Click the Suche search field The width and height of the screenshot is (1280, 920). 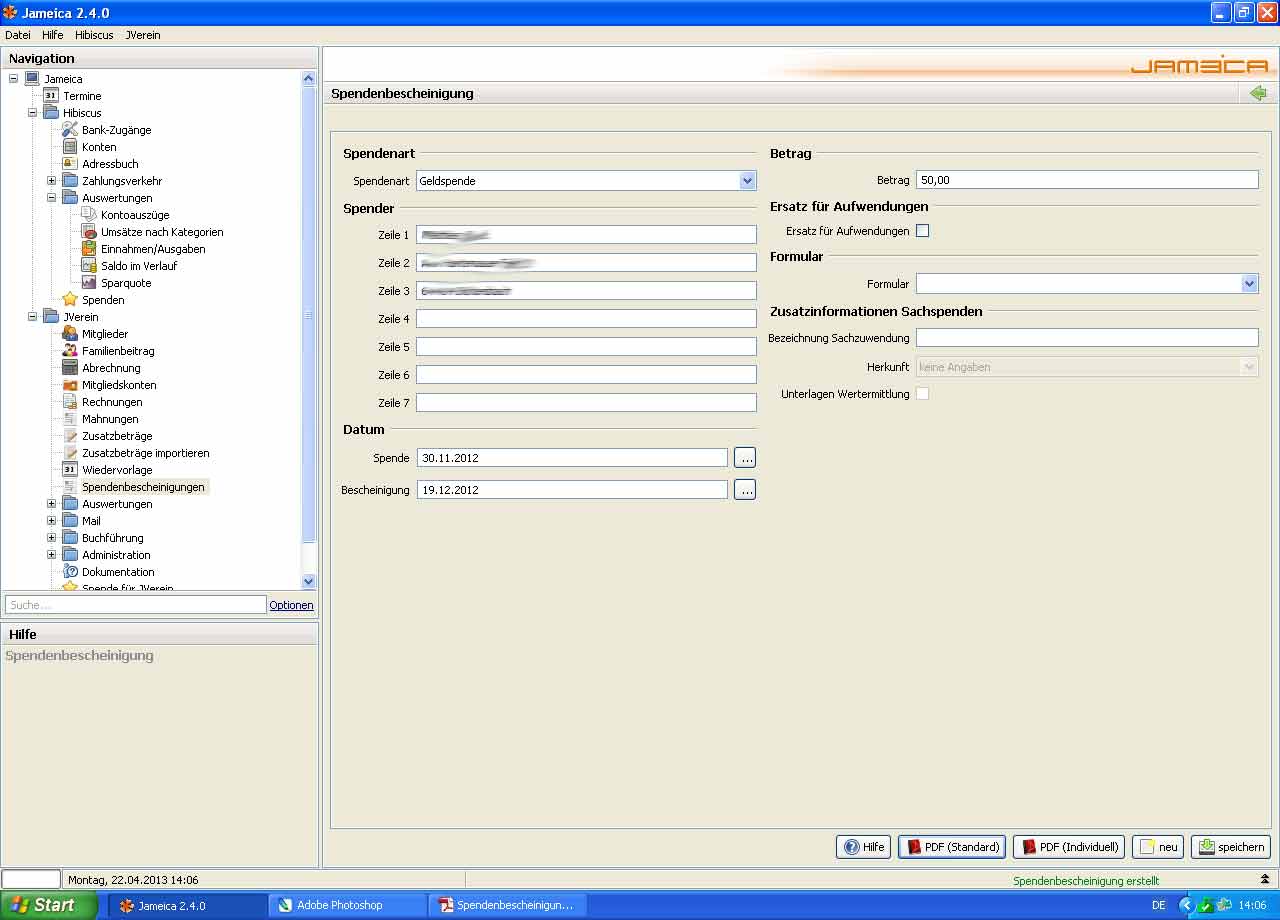point(136,605)
